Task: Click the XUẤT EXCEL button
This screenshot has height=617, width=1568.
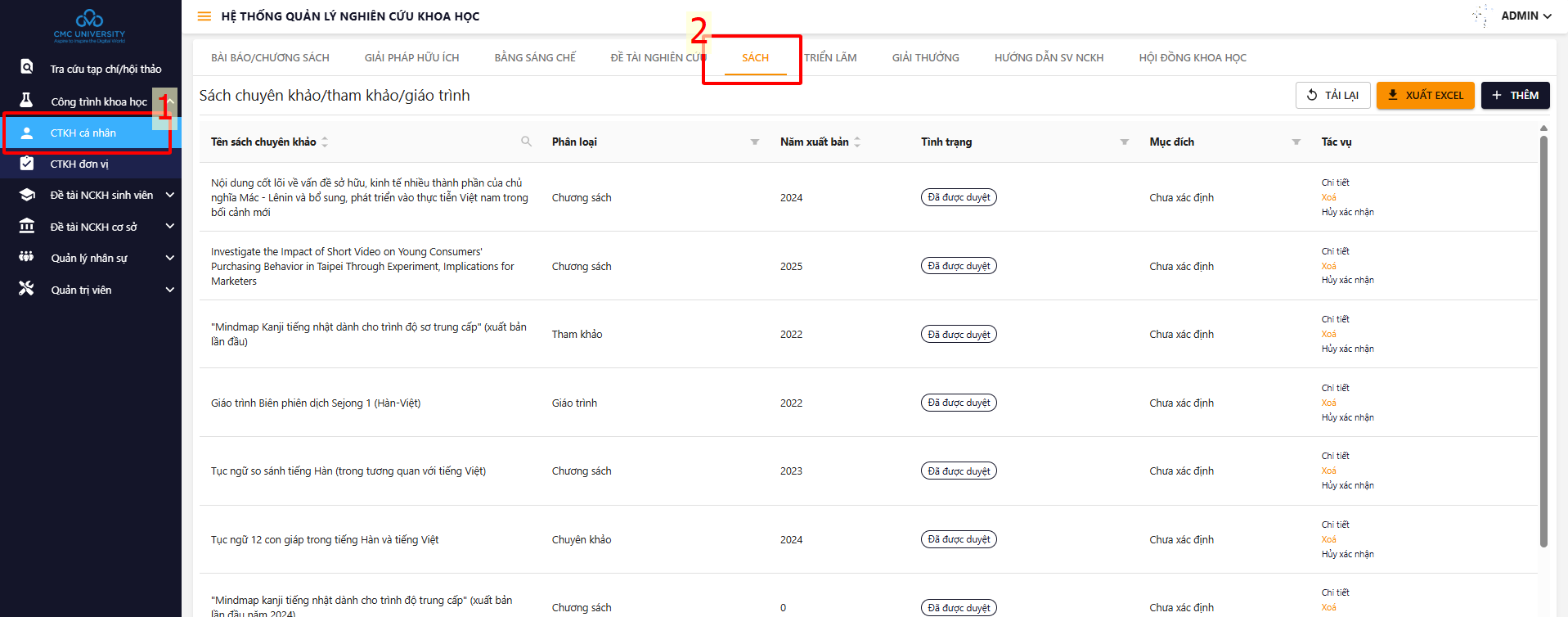Action: point(1425,96)
